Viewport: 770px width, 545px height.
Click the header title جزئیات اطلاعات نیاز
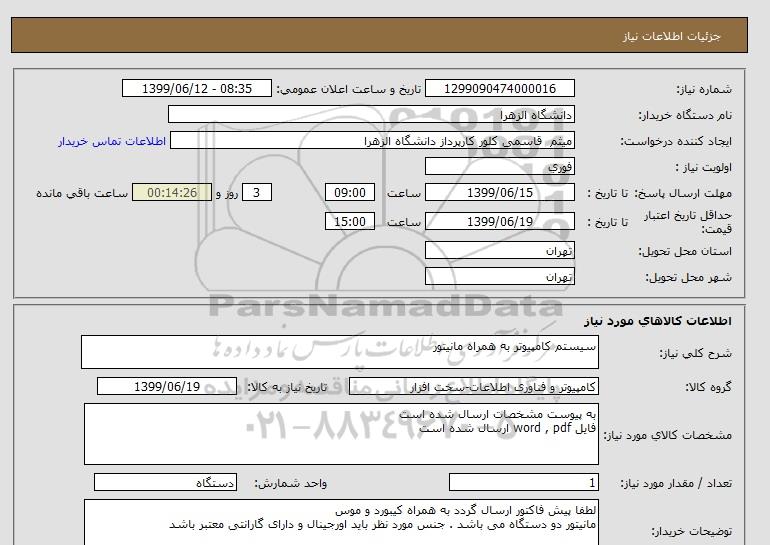672,37
